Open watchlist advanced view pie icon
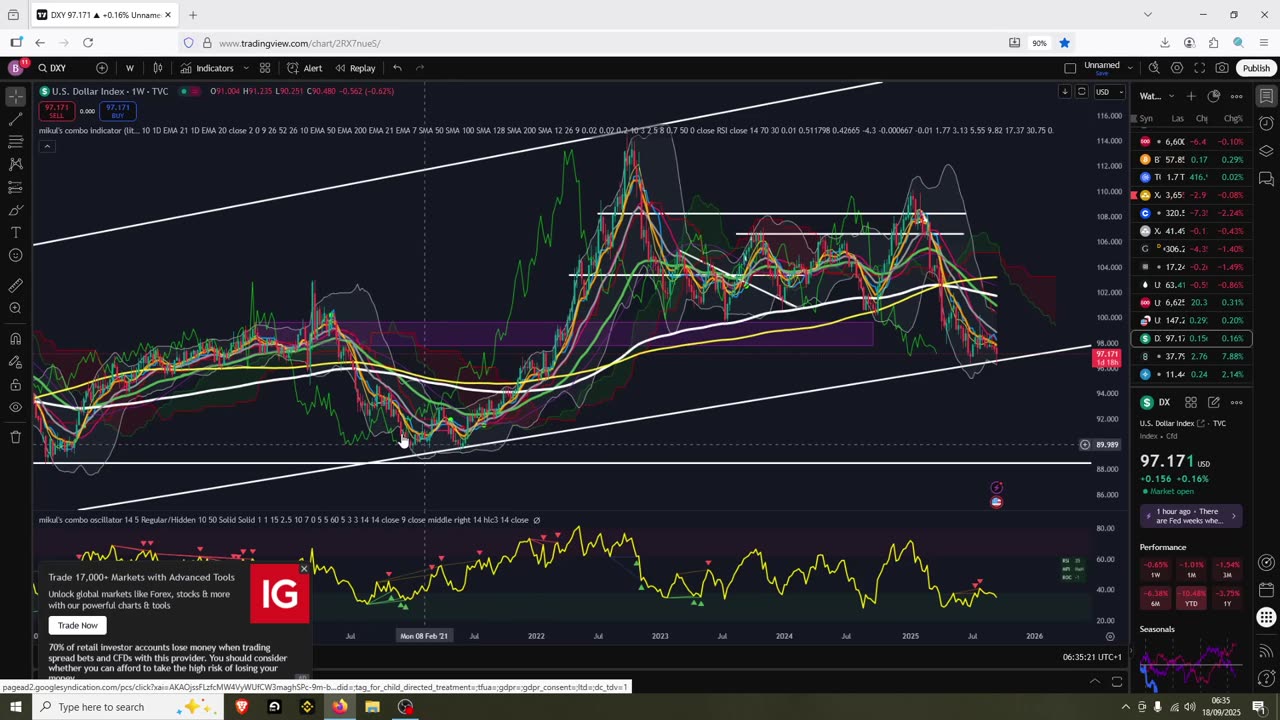The height and width of the screenshot is (720, 1280). (x=1213, y=96)
